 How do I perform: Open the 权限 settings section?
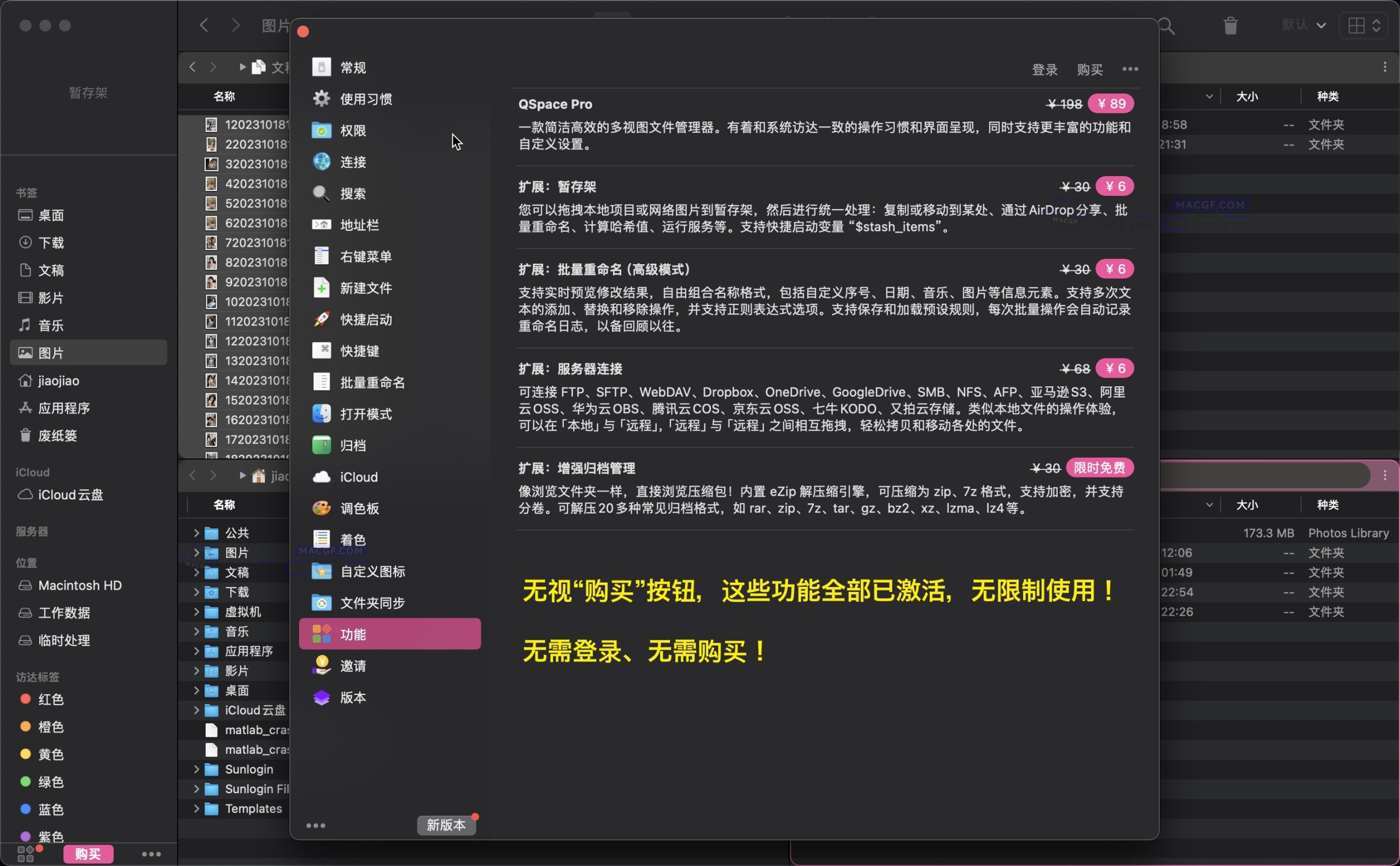(x=353, y=130)
